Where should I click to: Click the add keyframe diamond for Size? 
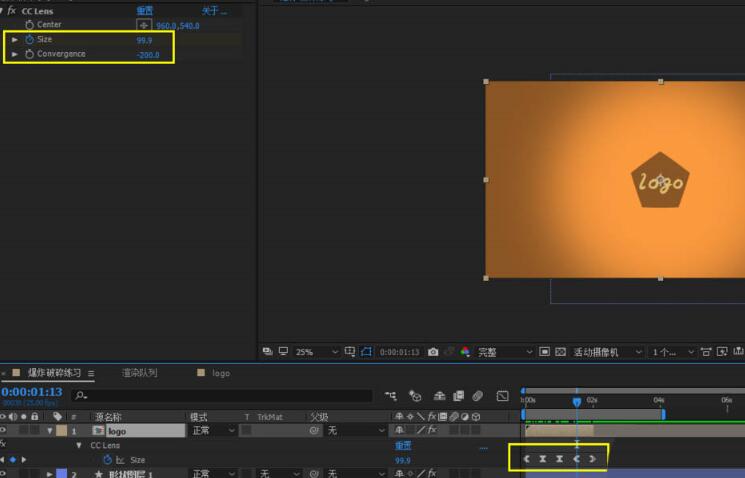point(13,459)
